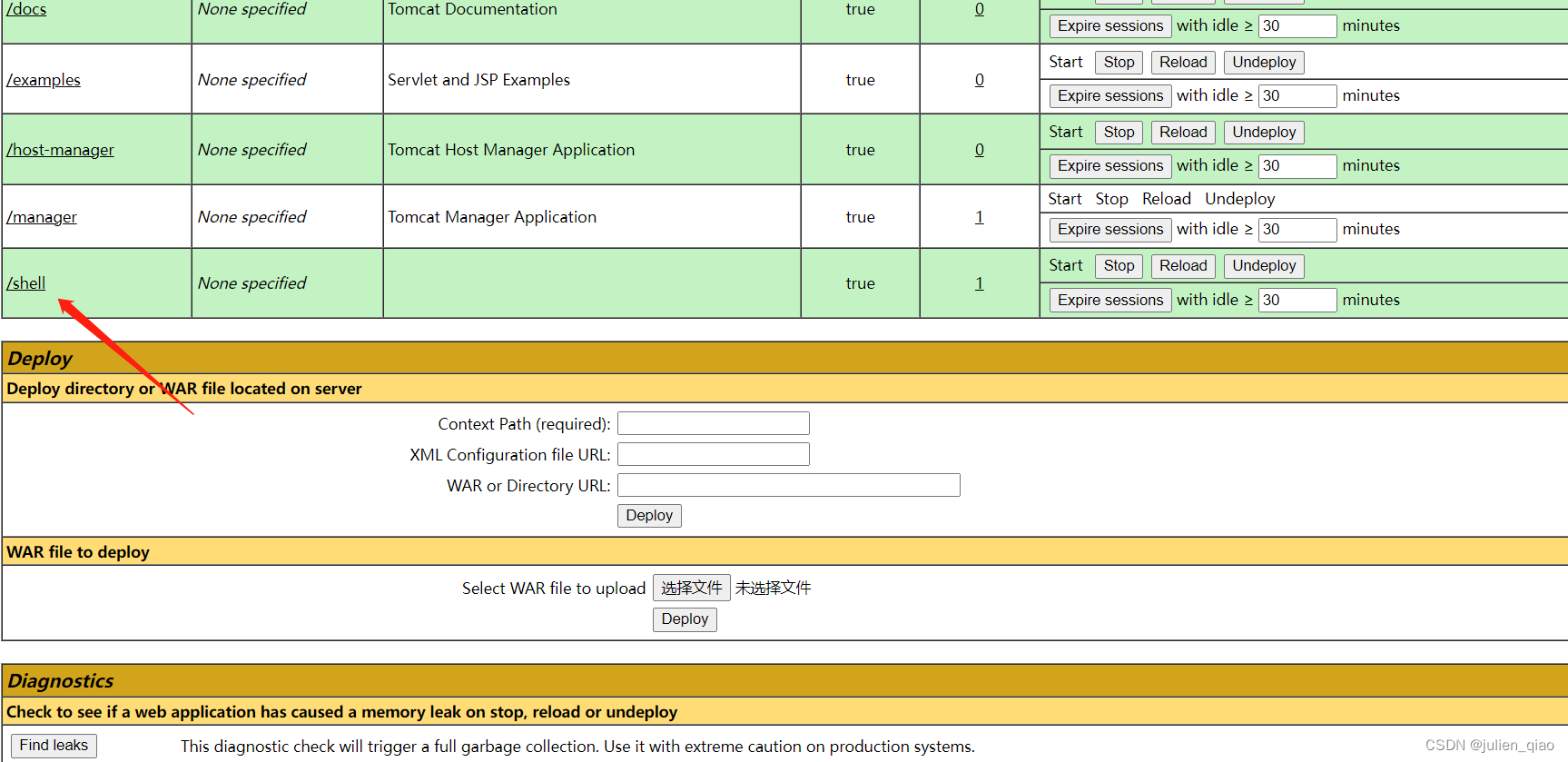1568x762 pixels.
Task: Open the /manager application link
Action: tap(42, 217)
